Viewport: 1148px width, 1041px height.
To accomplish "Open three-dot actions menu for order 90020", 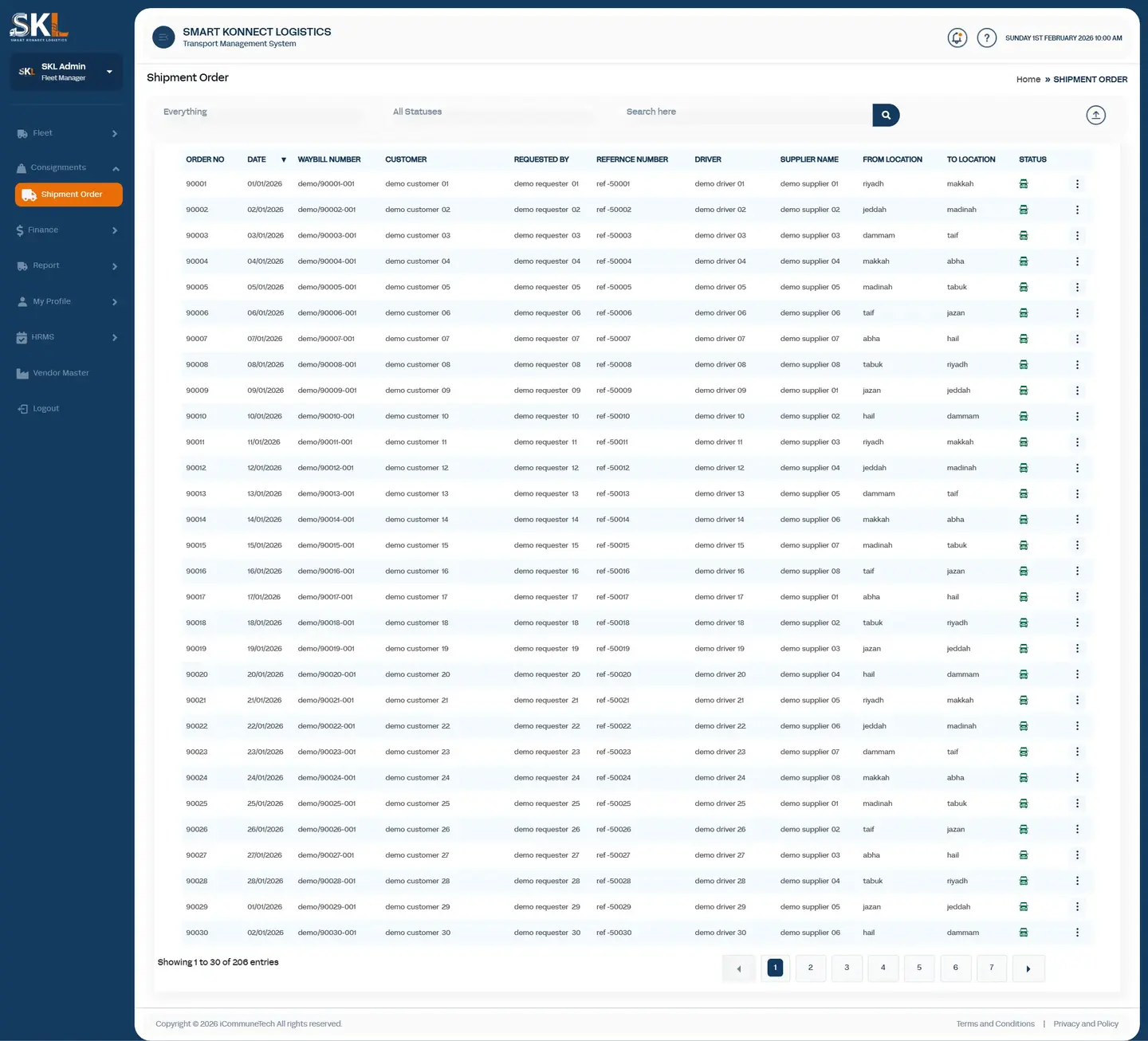I will 1077,674.
